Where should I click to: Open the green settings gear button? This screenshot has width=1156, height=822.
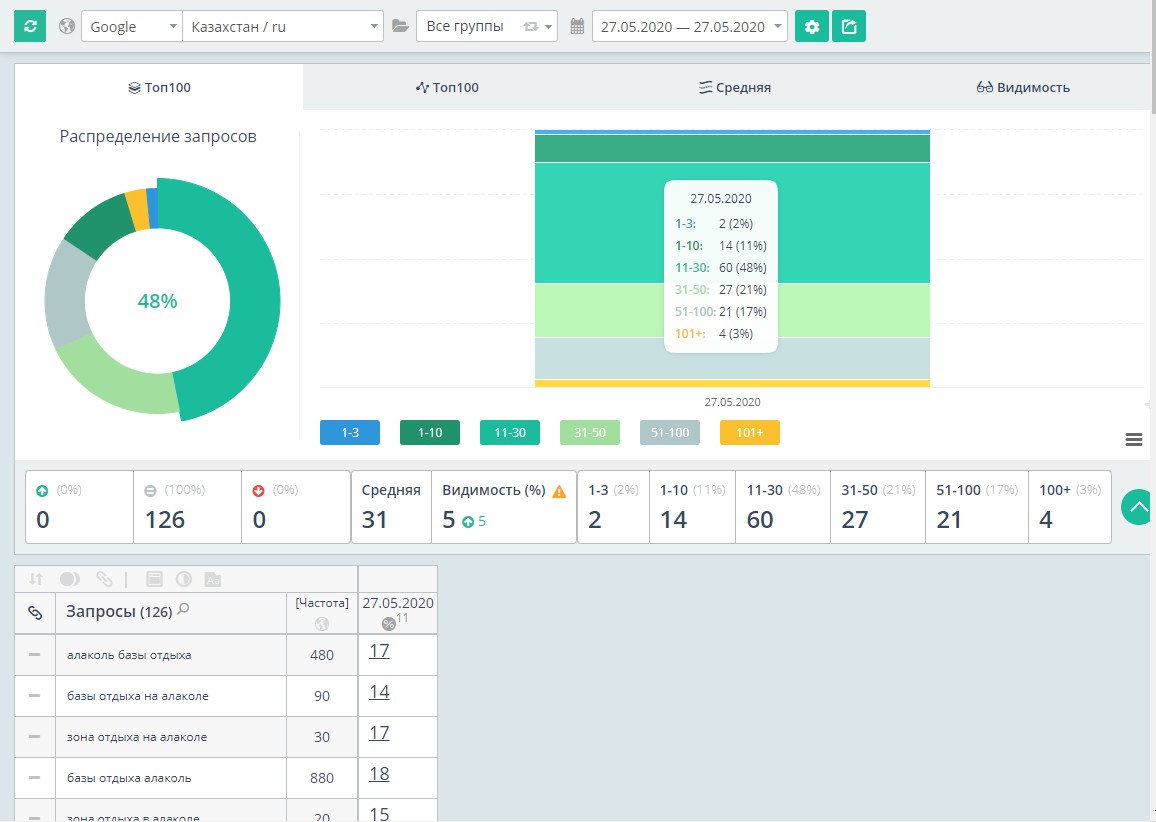tap(812, 27)
